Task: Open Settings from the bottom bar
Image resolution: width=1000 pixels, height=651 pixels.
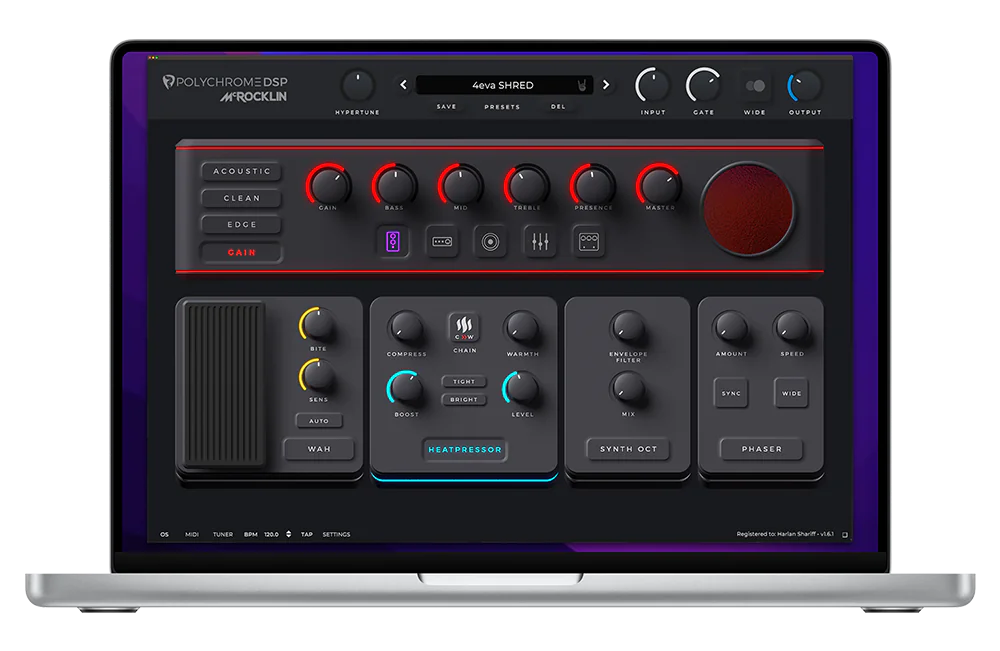Action: tap(336, 535)
